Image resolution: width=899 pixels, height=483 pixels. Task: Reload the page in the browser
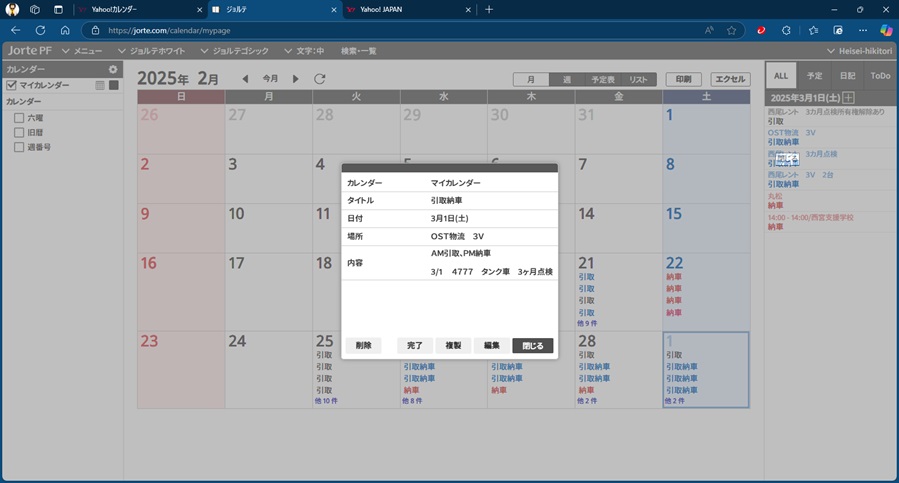40,30
